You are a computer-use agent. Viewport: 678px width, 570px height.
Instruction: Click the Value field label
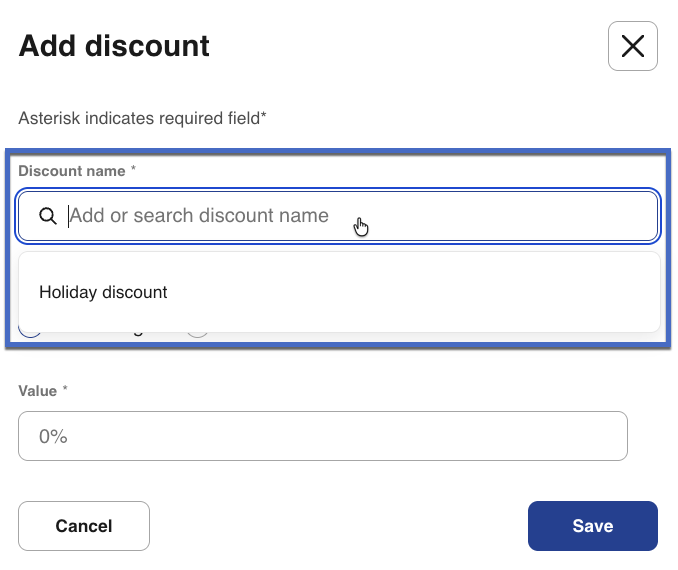click(x=38, y=391)
